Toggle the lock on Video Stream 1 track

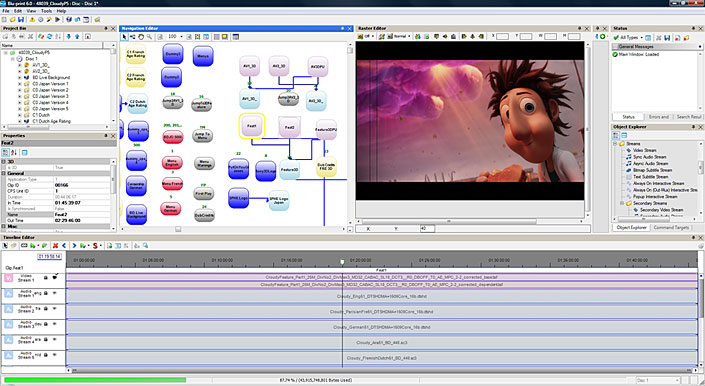point(46,278)
